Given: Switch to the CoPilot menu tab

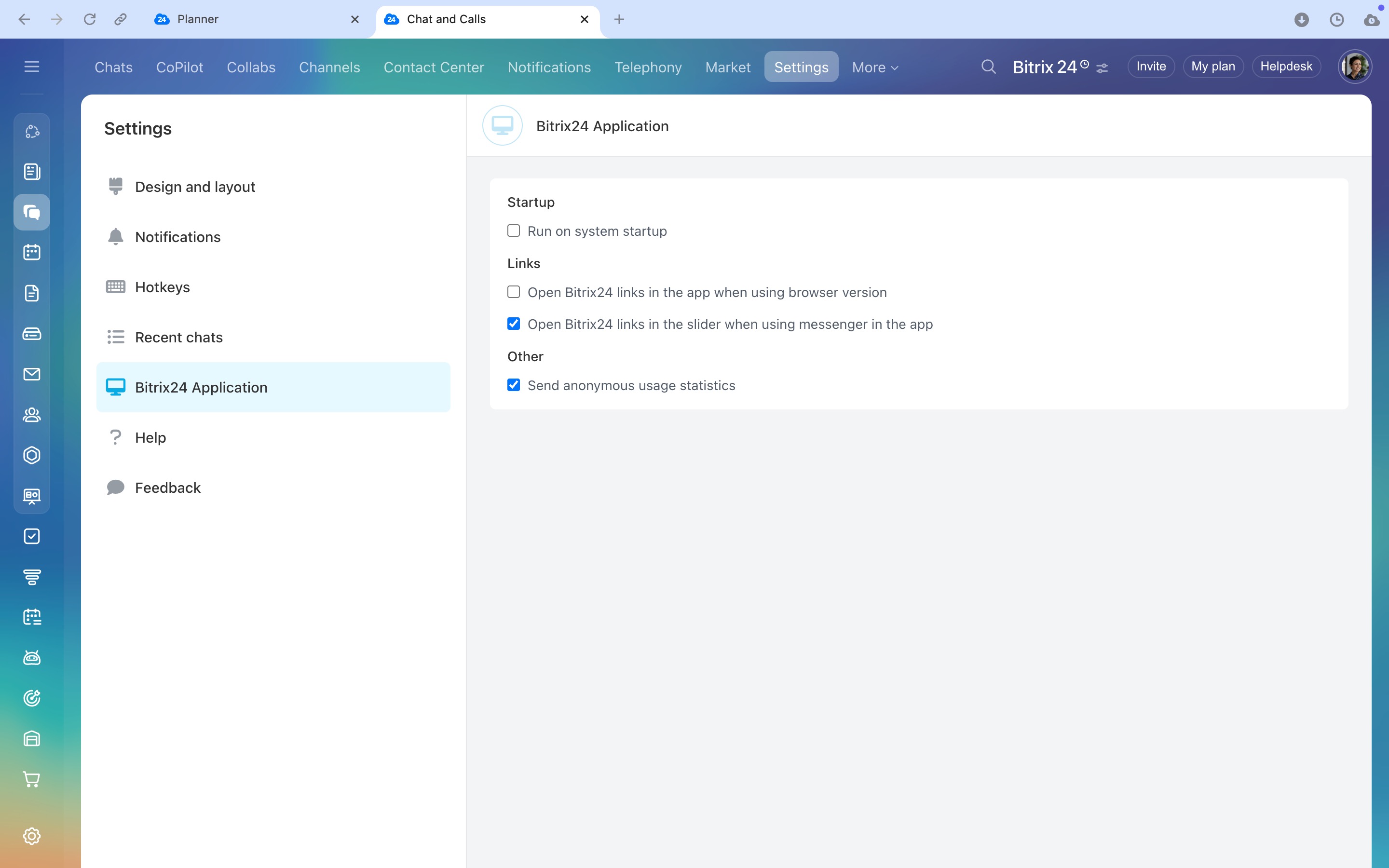Looking at the screenshot, I should 179,67.
